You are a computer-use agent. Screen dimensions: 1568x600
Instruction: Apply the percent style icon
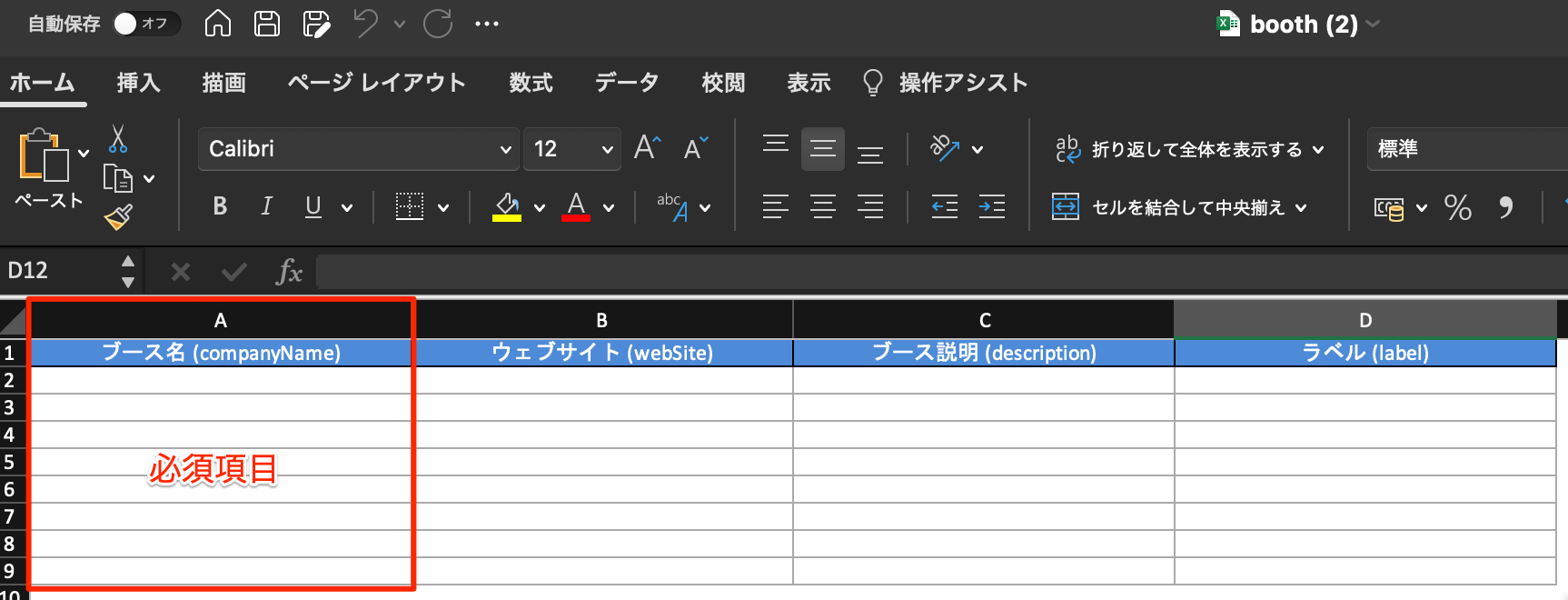(x=1458, y=207)
